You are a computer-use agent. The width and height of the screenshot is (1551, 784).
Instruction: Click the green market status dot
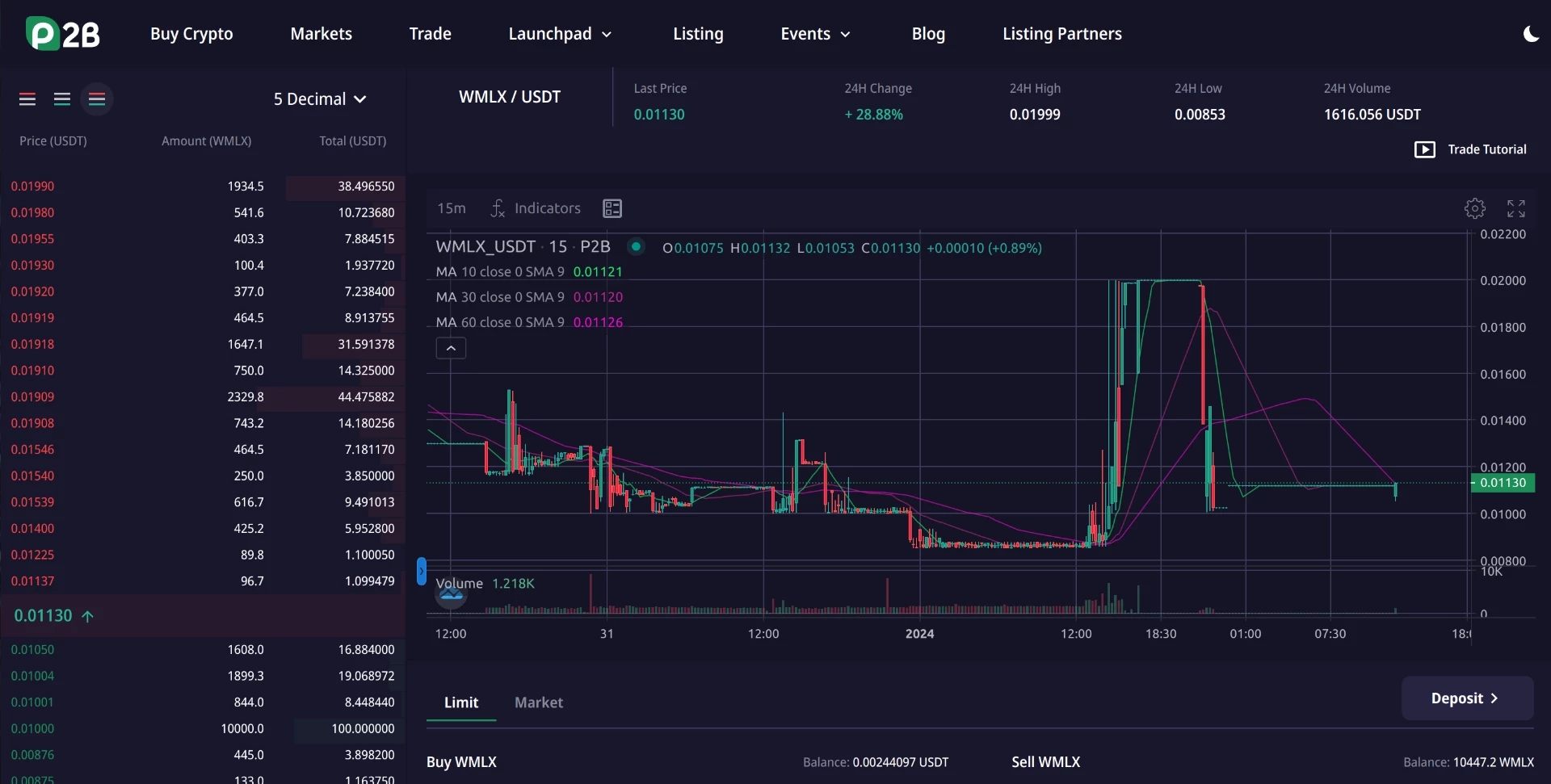tap(636, 247)
